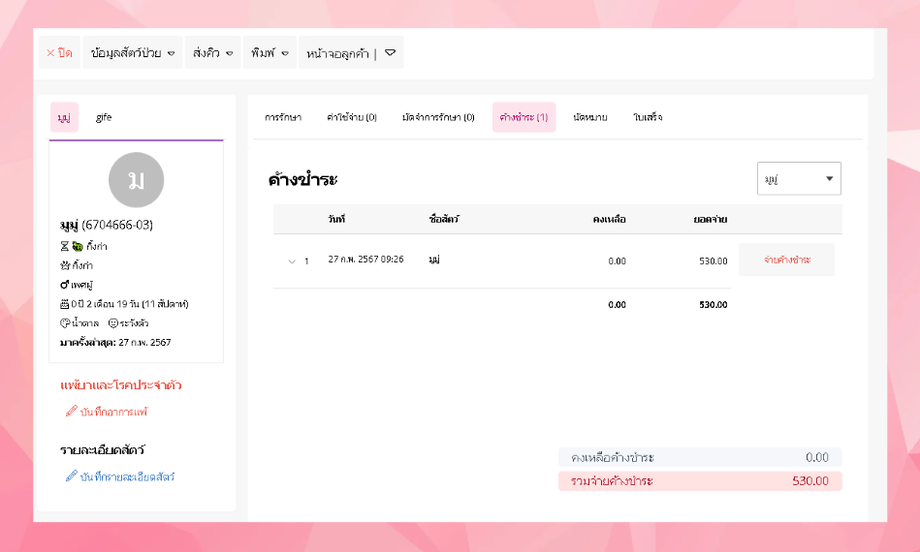Click the male gender icon
The image size is (920, 552).
[65, 285]
